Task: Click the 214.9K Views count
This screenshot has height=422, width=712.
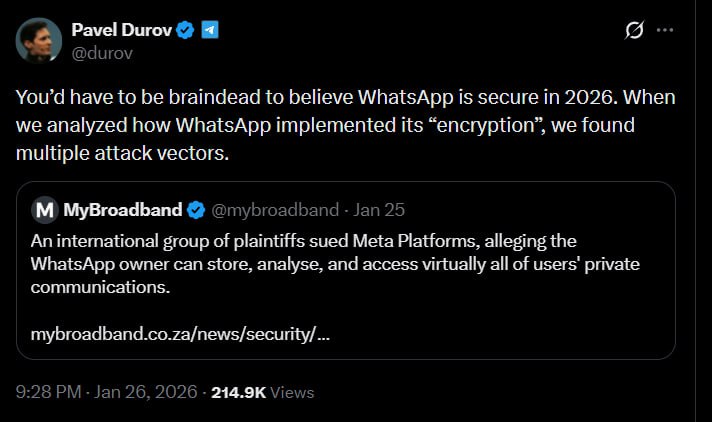Action: point(239,393)
